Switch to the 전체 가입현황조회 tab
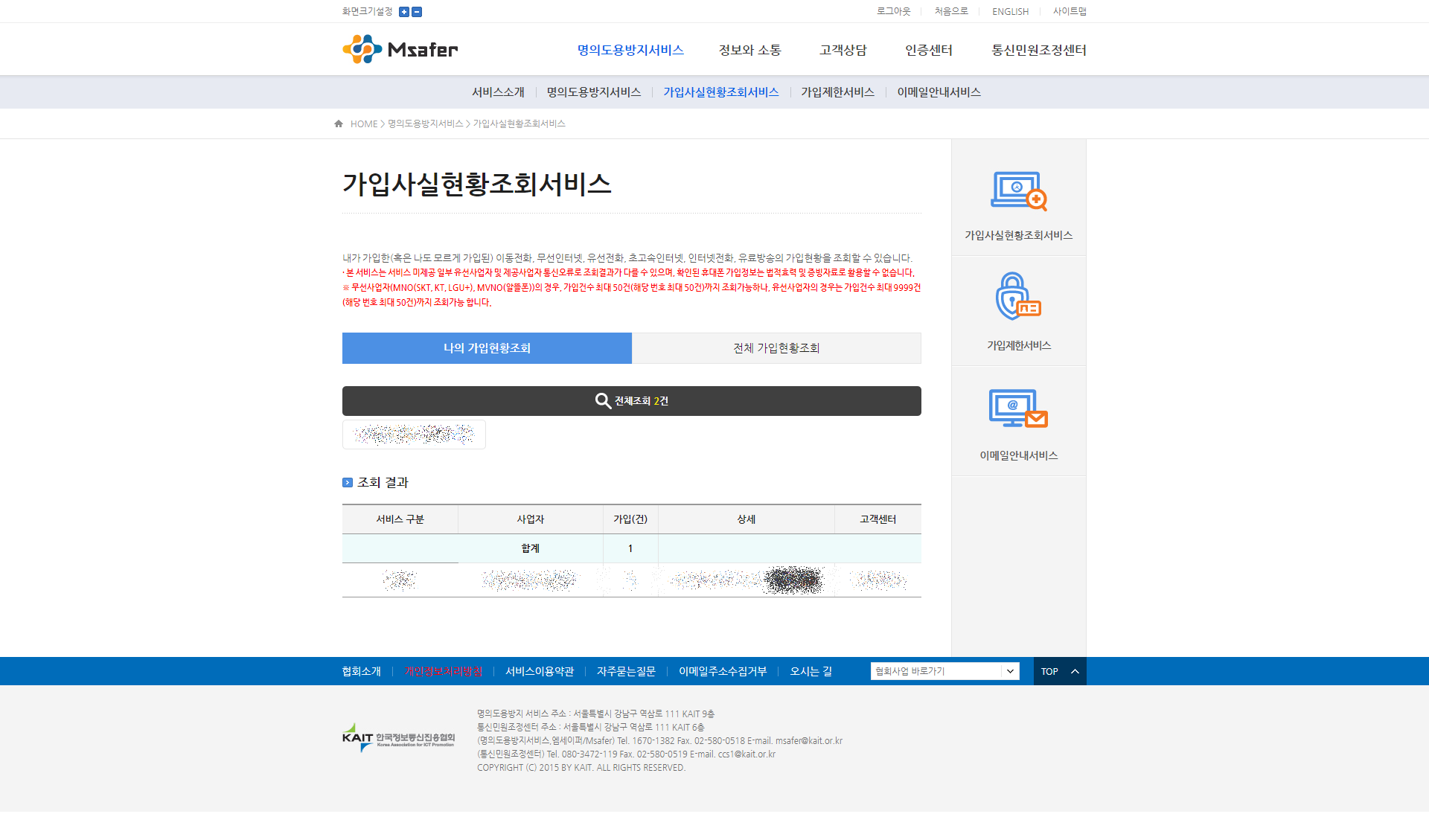This screenshot has height=840, width=1429. [x=776, y=347]
